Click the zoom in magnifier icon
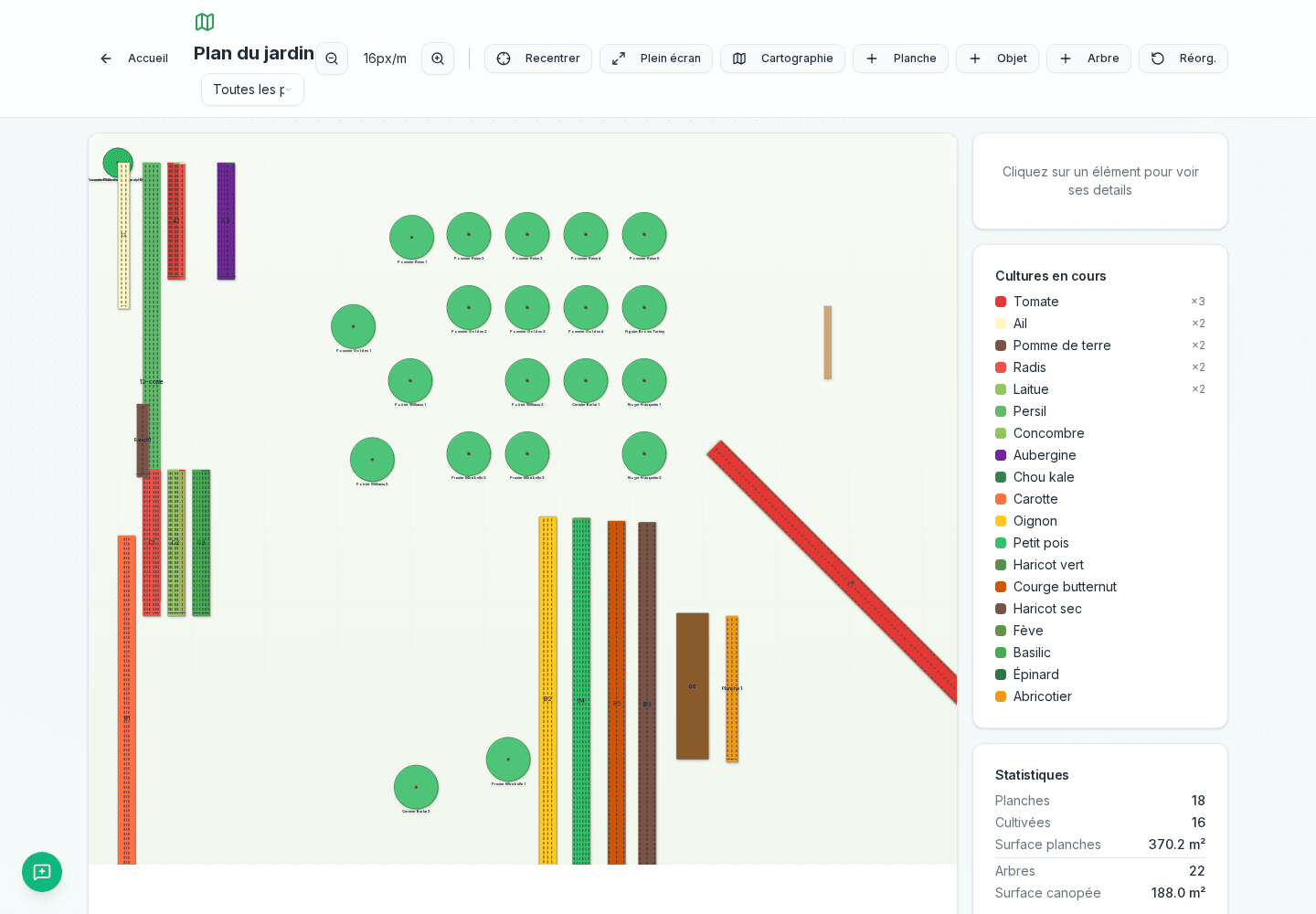The width and height of the screenshot is (1316, 914). point(438,58)
